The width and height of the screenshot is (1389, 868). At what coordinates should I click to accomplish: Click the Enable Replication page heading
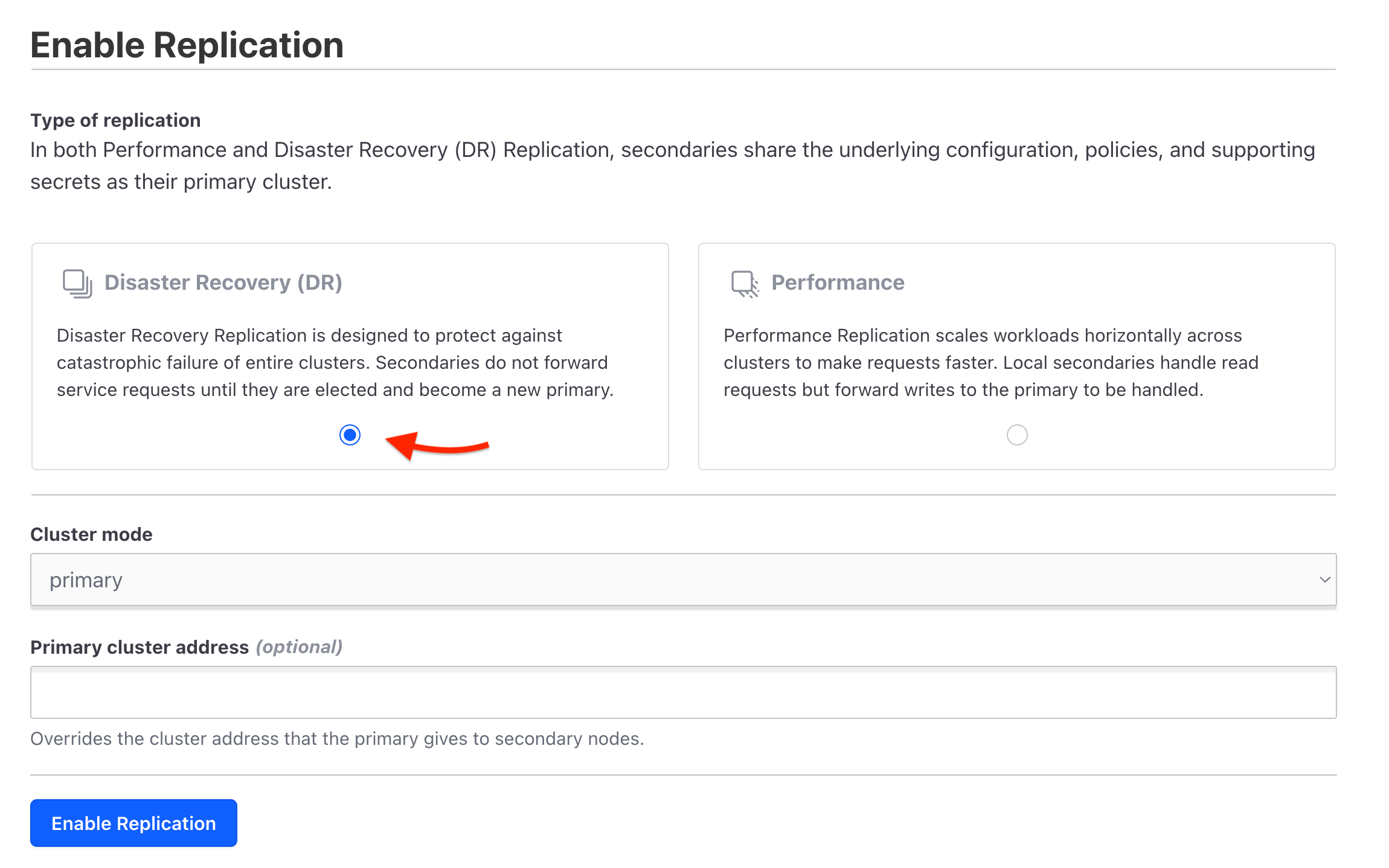point(187,44)
